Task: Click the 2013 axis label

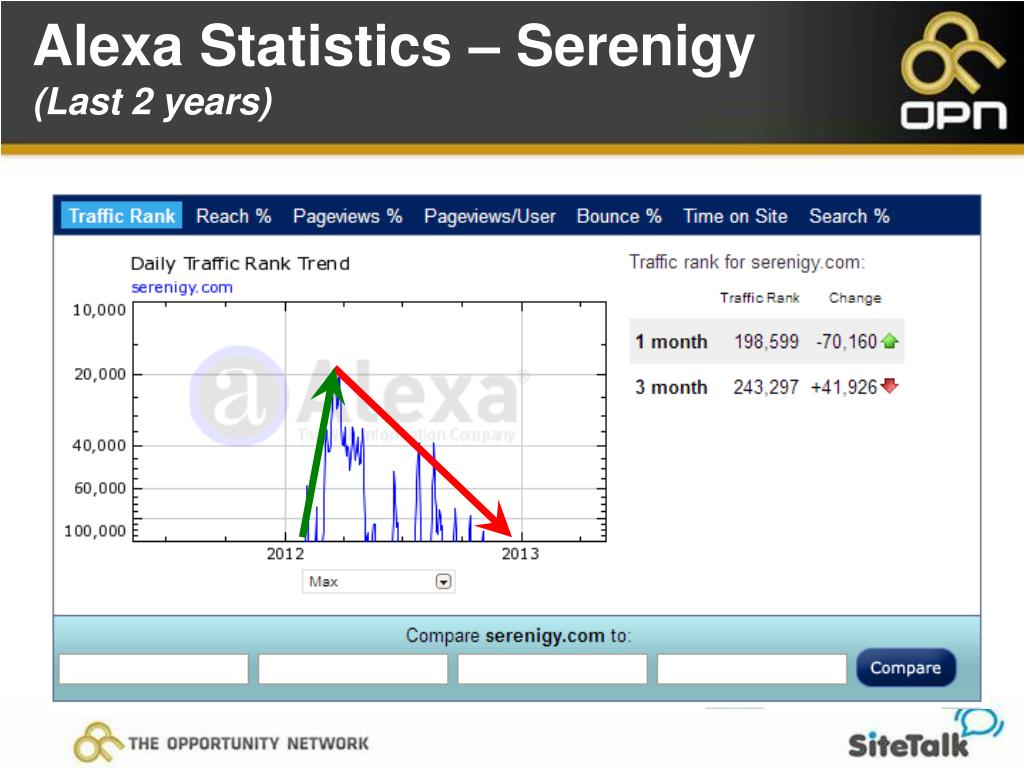Action: coord(520,554)
